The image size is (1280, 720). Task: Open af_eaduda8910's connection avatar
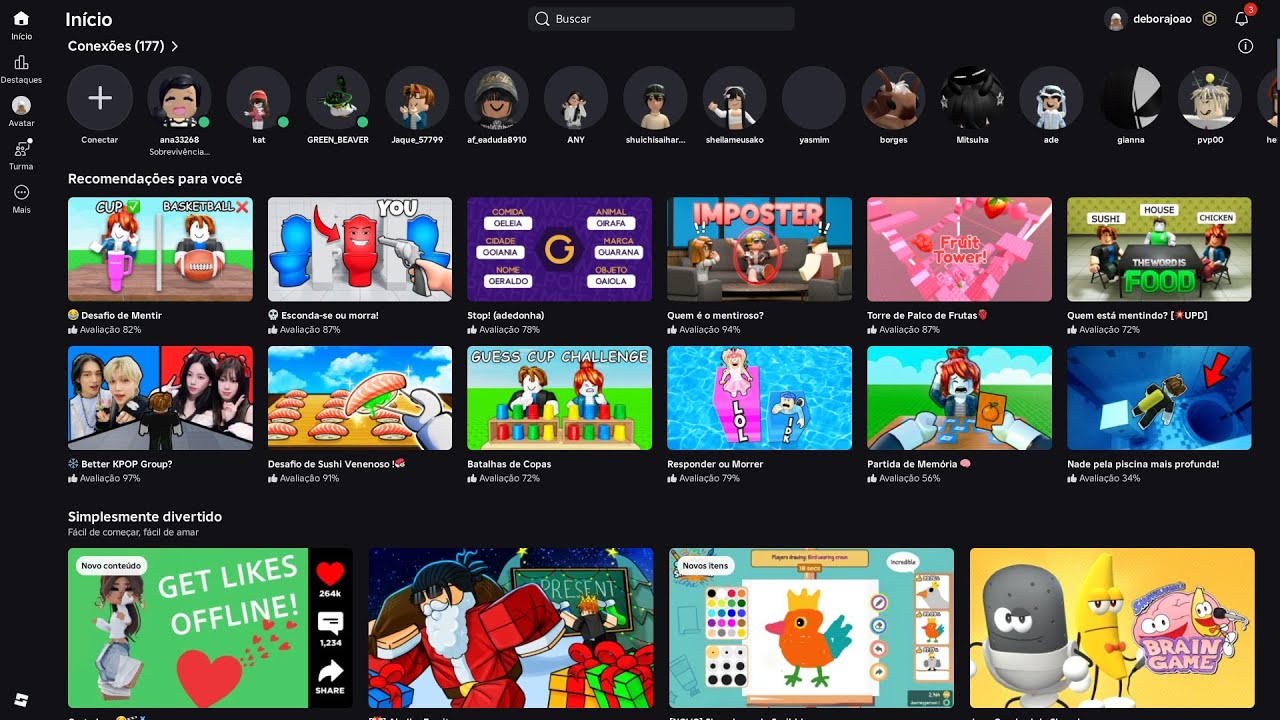pos(496,98)
